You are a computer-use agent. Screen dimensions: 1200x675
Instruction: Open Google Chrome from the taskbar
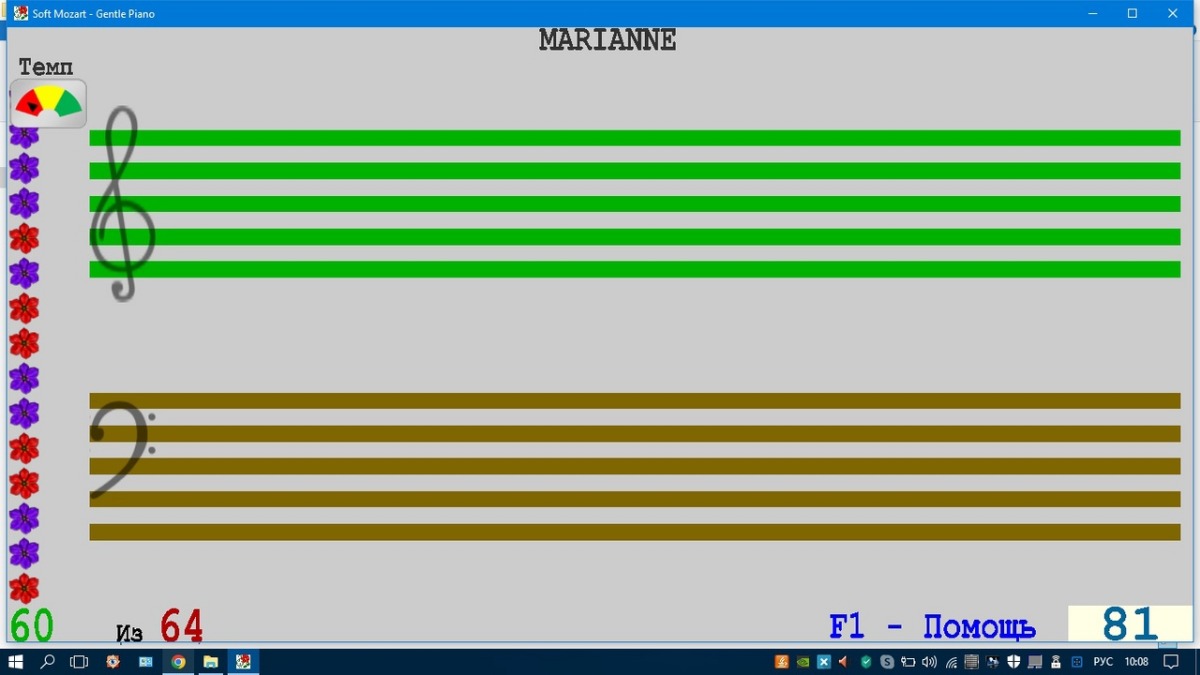pyautogui.click(x=178, y=662)
